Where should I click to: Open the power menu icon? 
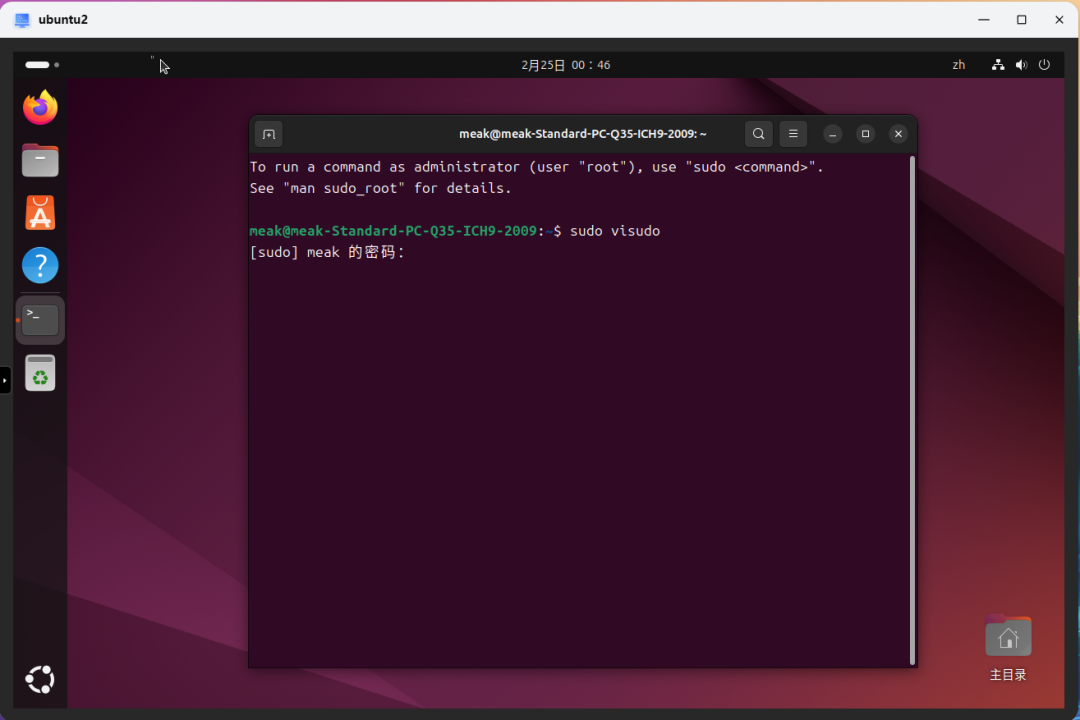(1044, 65)
